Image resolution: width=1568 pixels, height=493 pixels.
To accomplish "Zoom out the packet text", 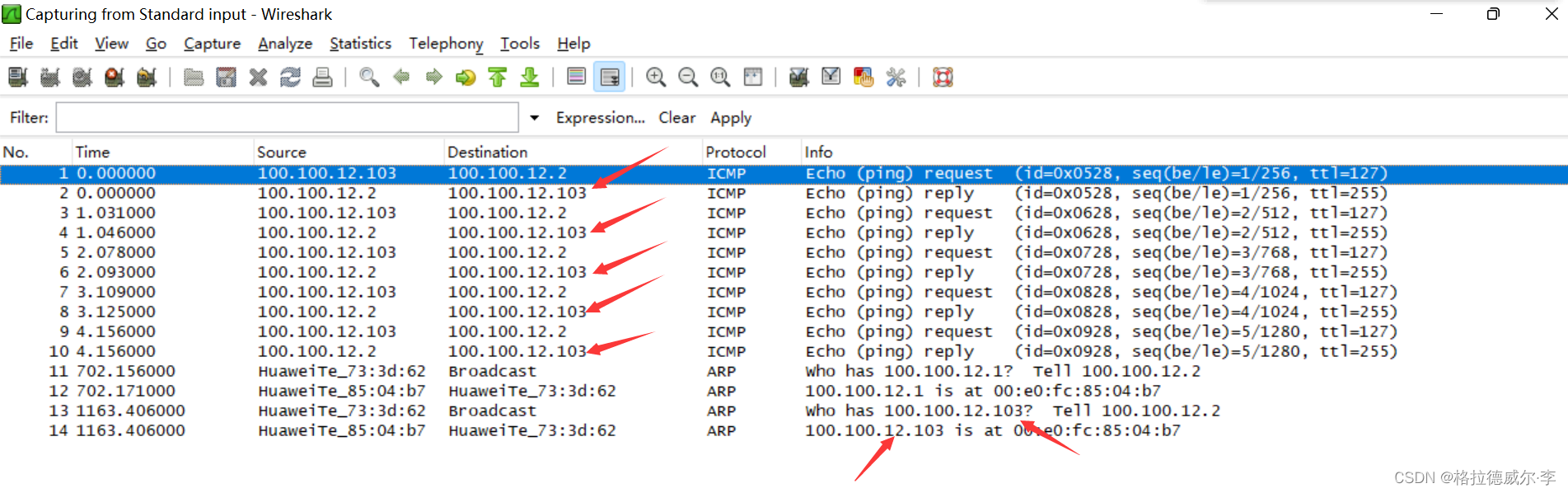I will point(688,77).
